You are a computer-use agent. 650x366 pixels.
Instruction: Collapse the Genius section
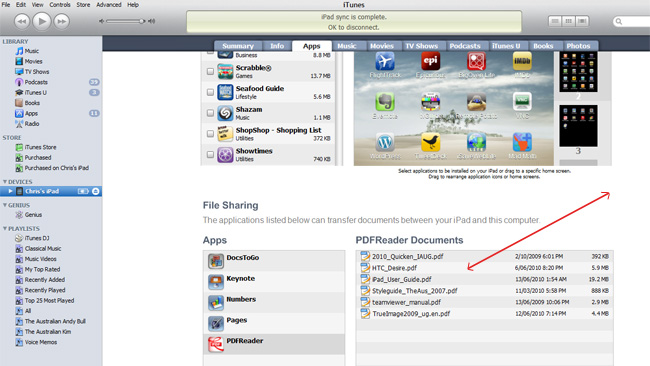coord(5,205)
